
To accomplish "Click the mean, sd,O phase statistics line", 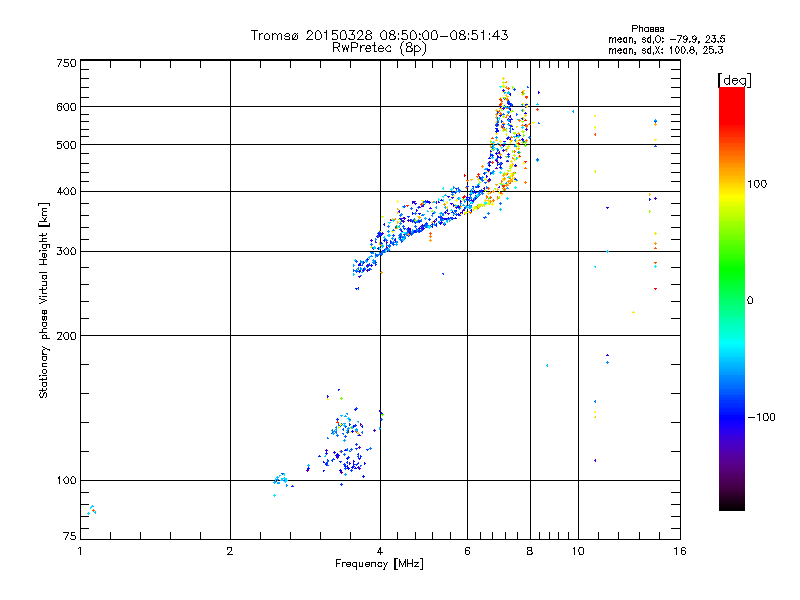I will tap(667, 39).
